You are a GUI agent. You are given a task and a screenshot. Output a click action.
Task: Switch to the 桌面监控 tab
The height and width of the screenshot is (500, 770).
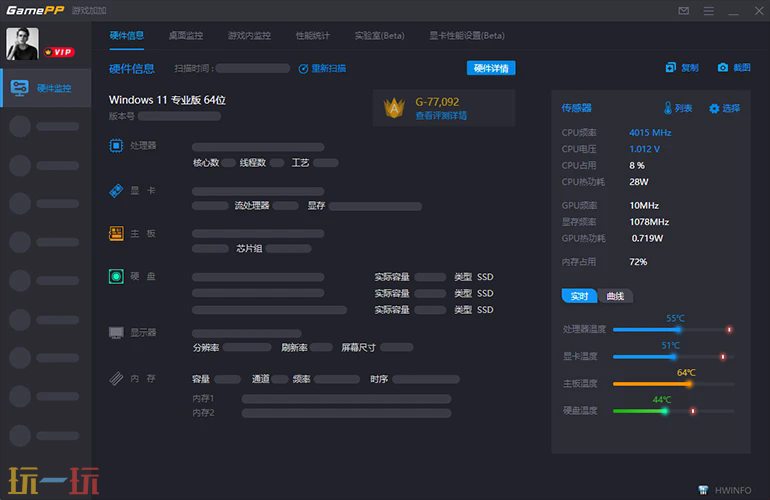186,35
